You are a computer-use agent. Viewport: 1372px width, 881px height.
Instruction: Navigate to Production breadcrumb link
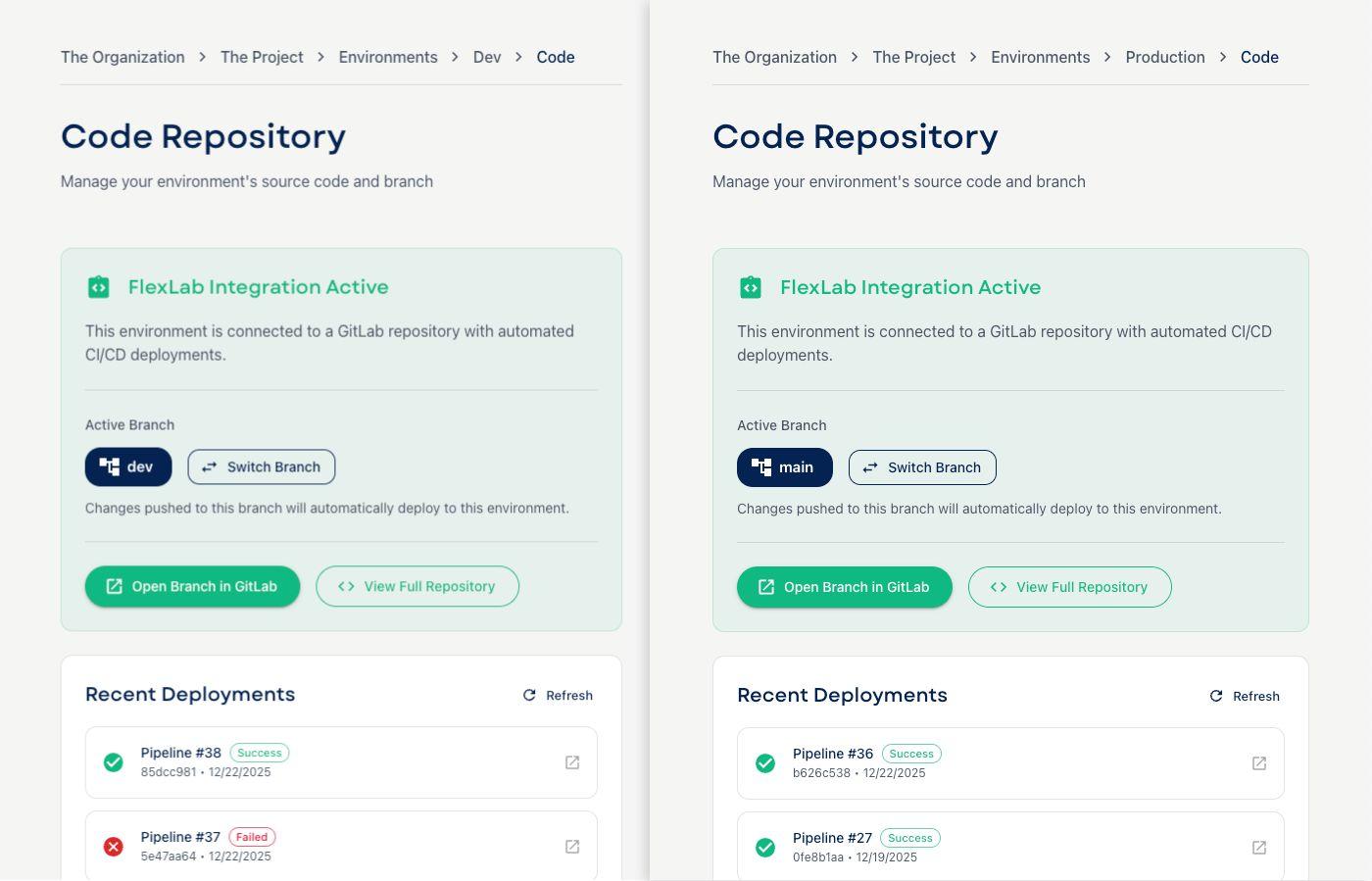[1164, 57]
